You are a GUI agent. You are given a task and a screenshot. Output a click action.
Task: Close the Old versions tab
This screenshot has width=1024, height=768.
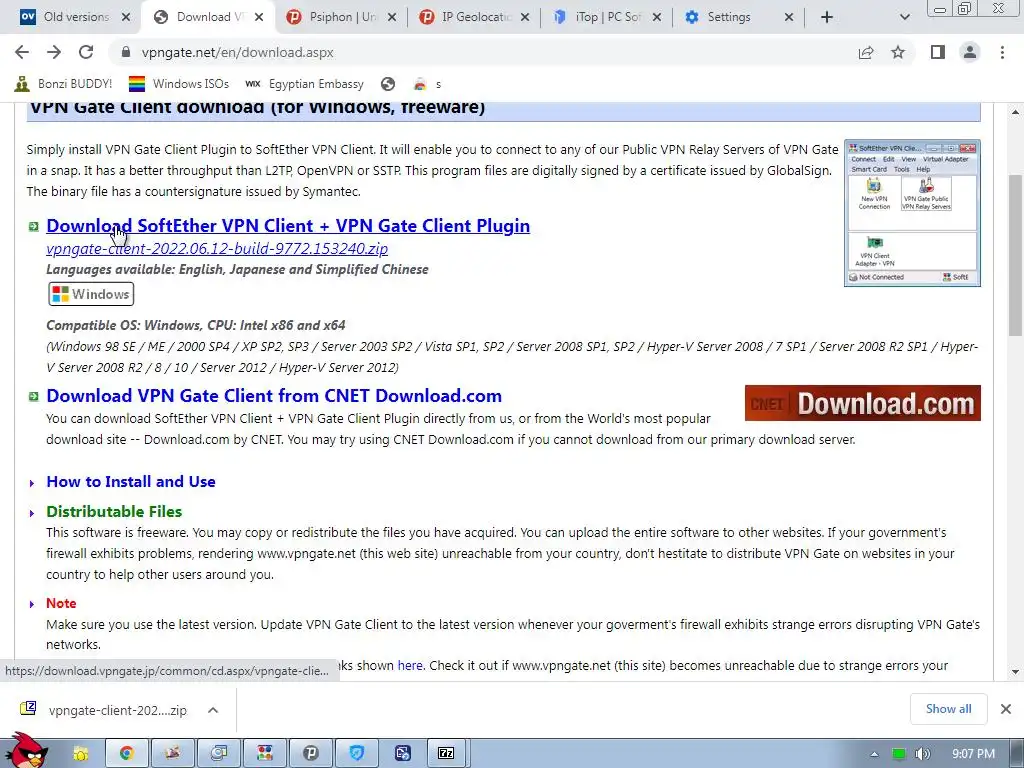click(x=126, y=17)
